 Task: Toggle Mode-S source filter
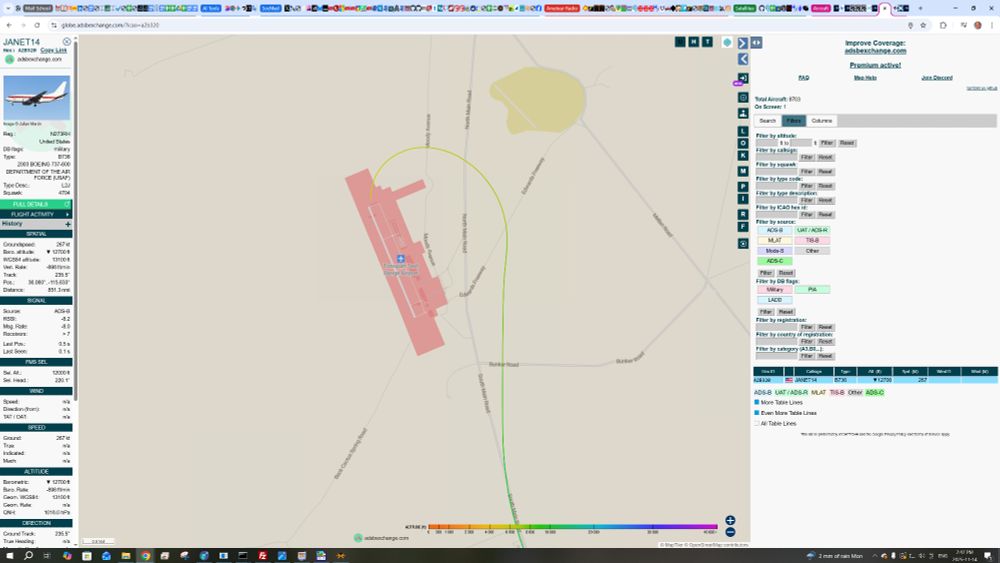point(775,251)
